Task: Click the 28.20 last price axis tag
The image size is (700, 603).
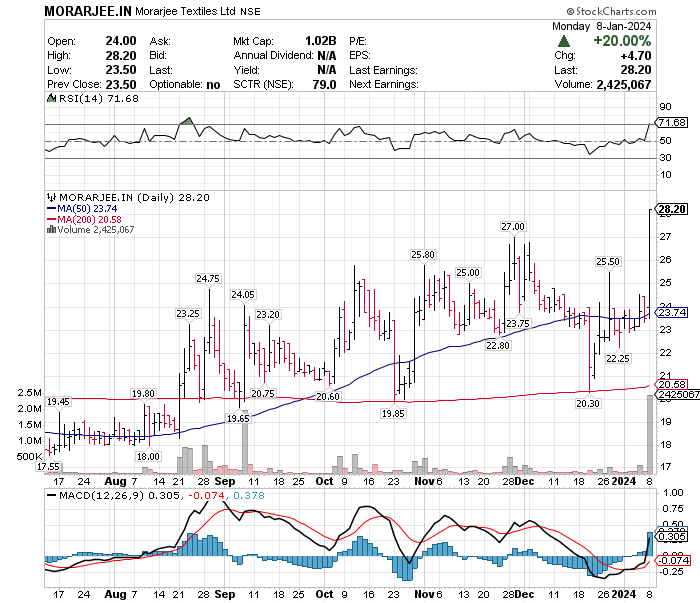Action: point(671,209)
